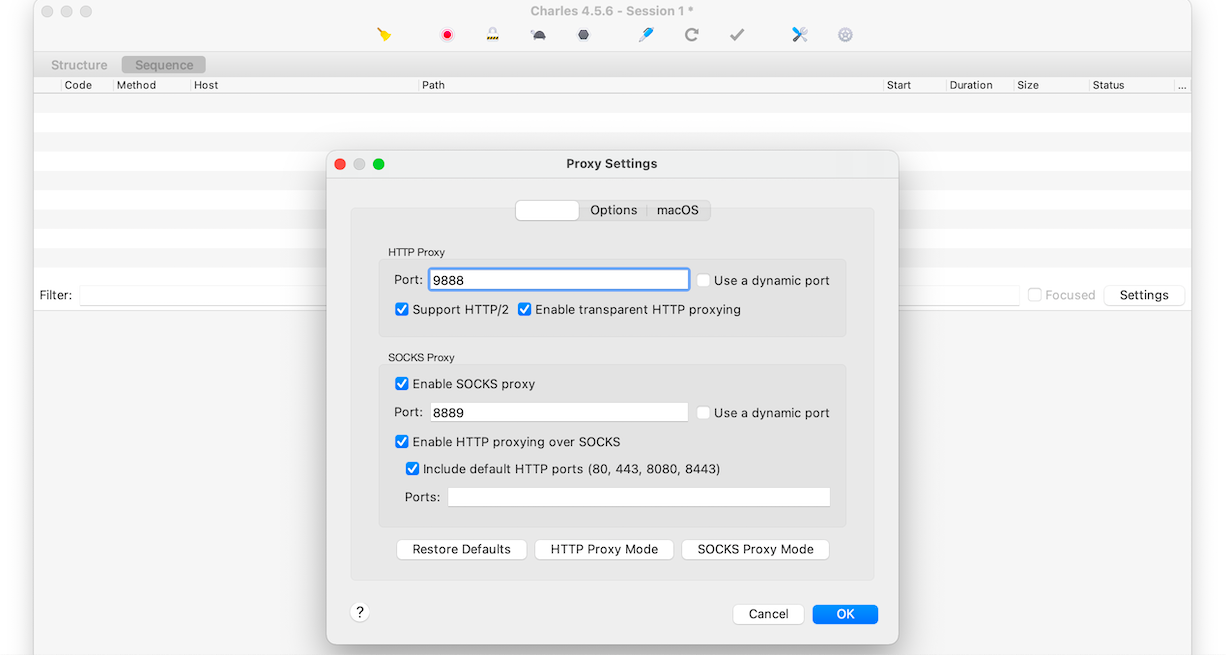
Task: Toggle the Focused checkbox in main window
Action: (1035, 295)
